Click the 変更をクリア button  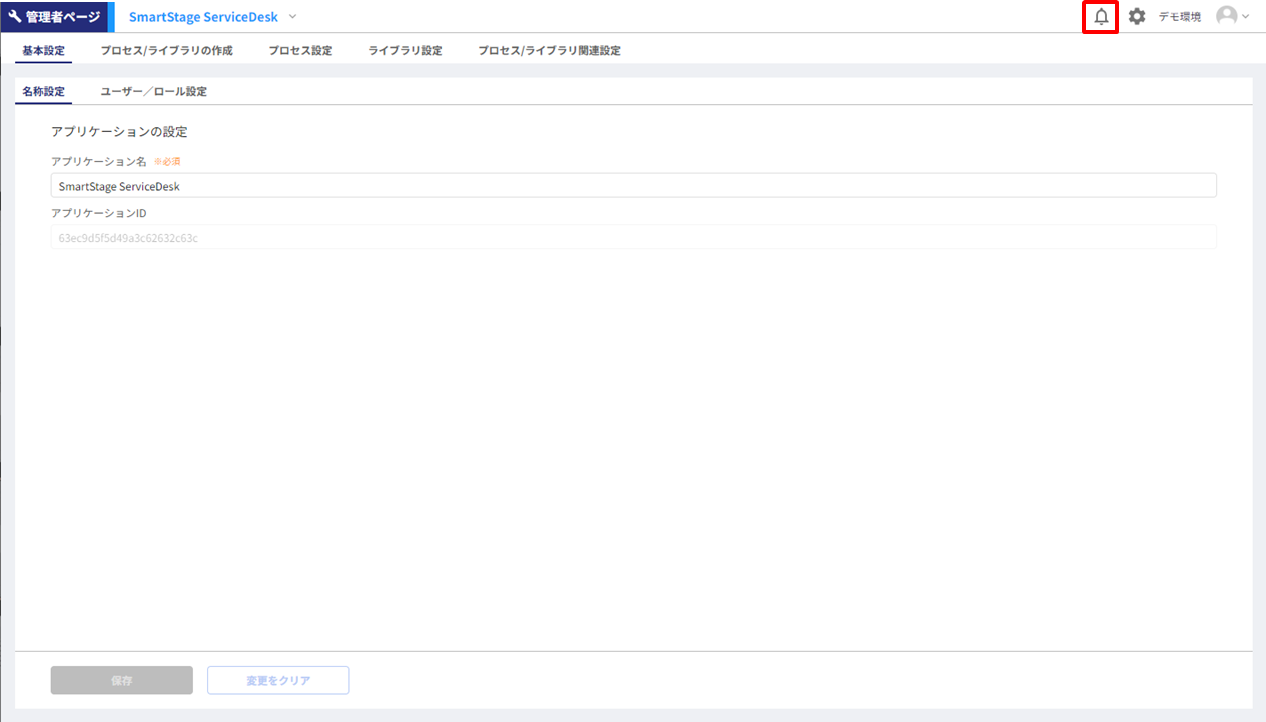(x=278, y=680)
